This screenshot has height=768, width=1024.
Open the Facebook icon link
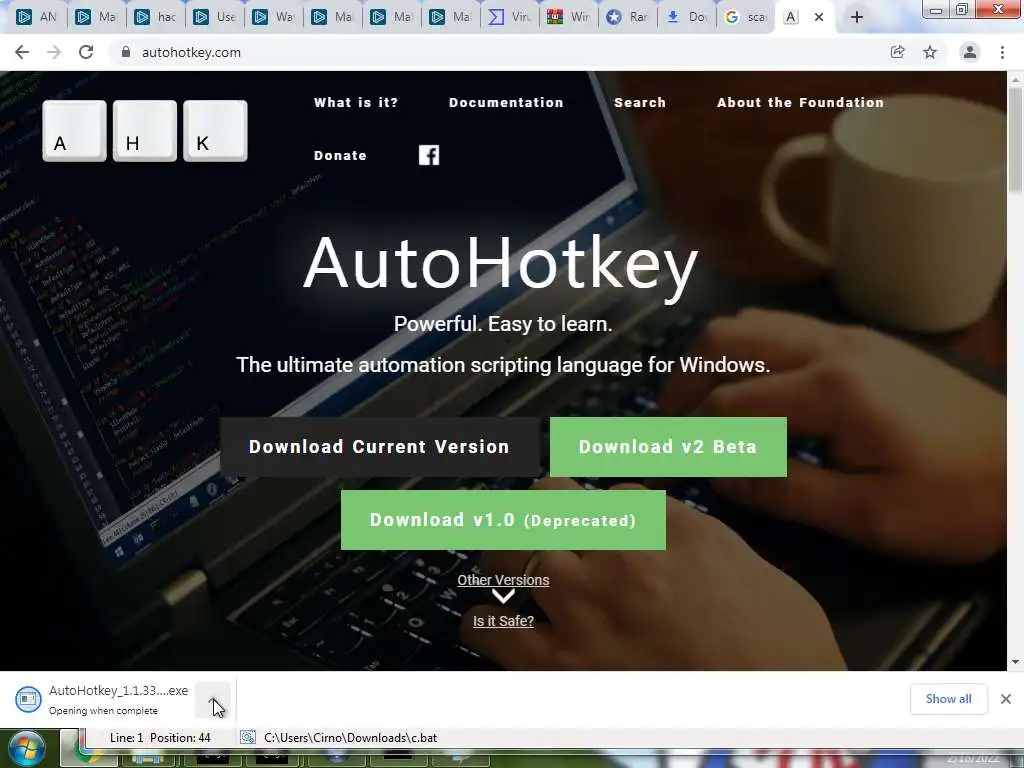[429, 155]
